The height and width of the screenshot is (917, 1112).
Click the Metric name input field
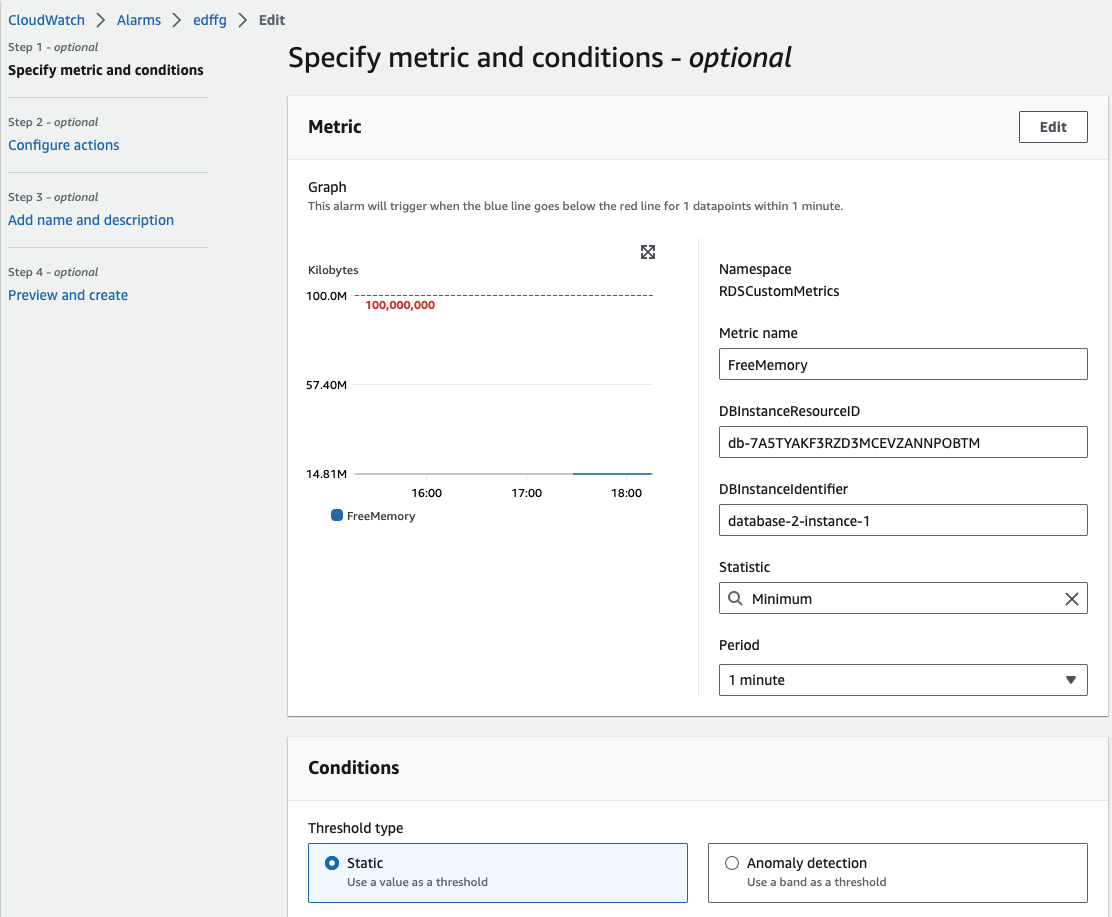tap(902, 365)
